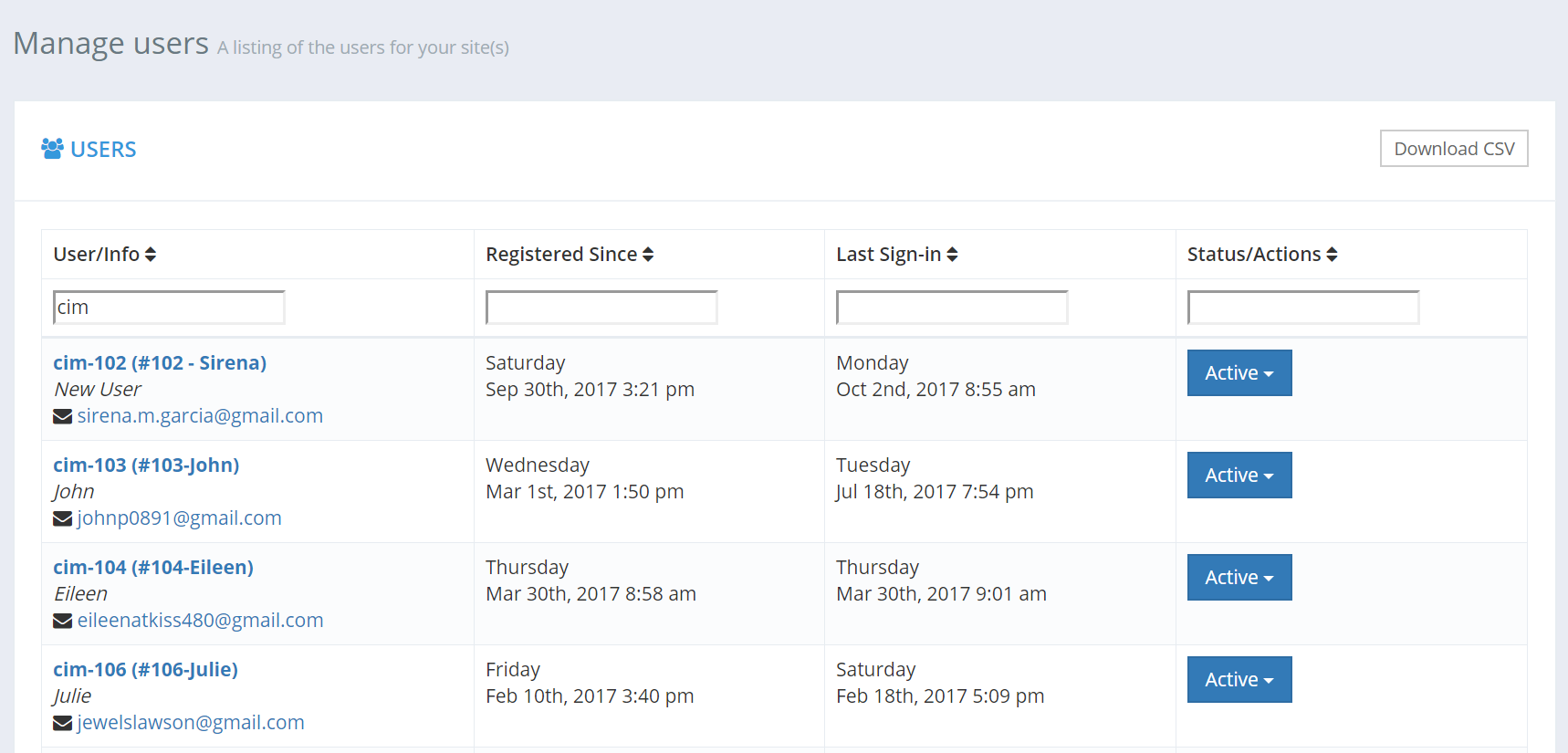The image size is (1568, 753).
Task: Focus the User/Info filter field containing cim
Action: coord(169,308)
